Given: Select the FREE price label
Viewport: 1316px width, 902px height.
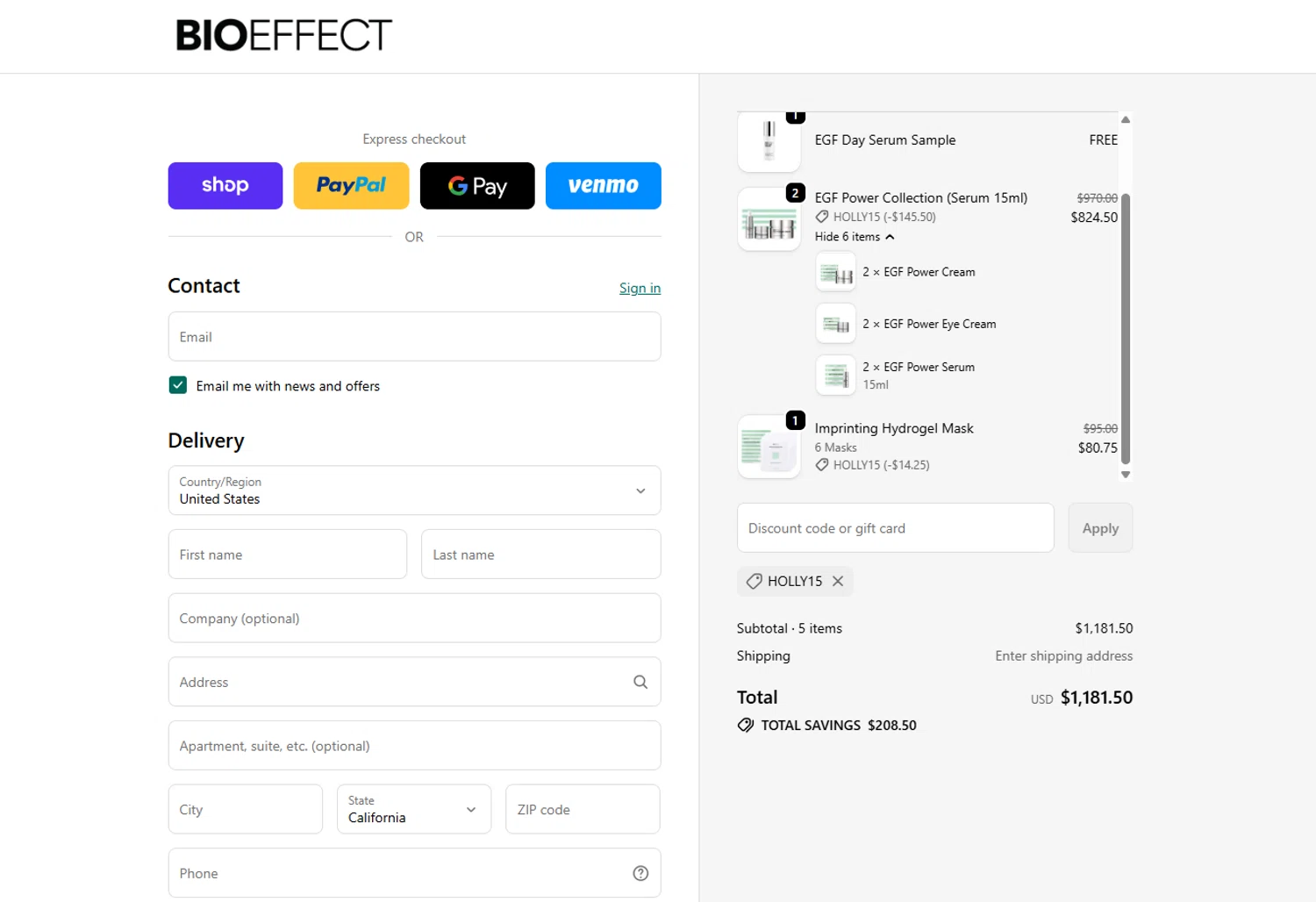Looking at the screenshot, I should (1104, 140).
